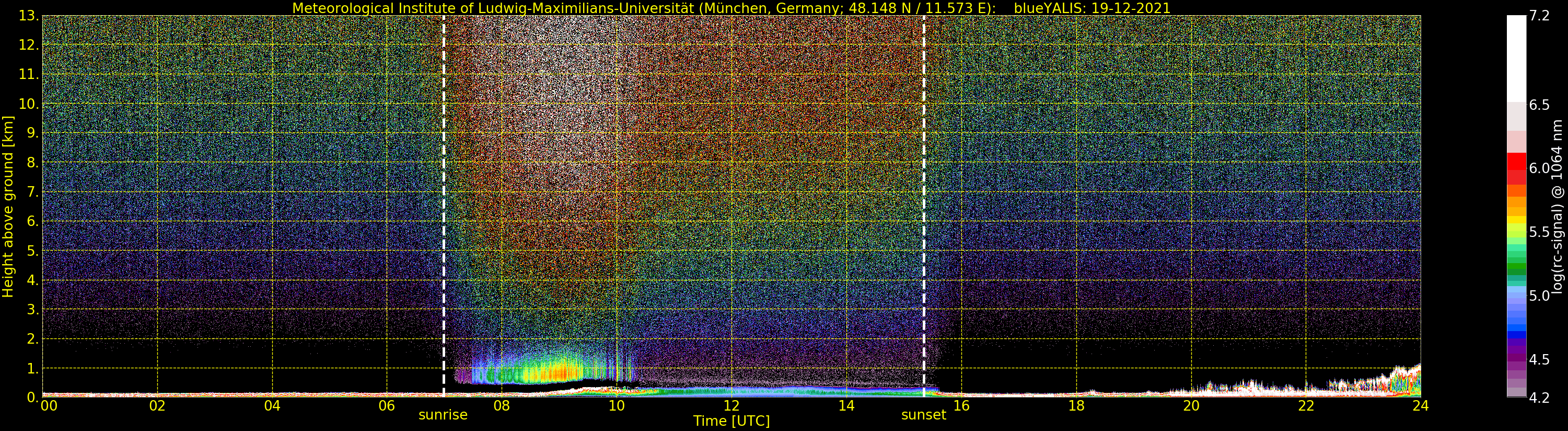Click the height axis tick label 9
Screen dimensions: 1568x431
tap(33, 133)
